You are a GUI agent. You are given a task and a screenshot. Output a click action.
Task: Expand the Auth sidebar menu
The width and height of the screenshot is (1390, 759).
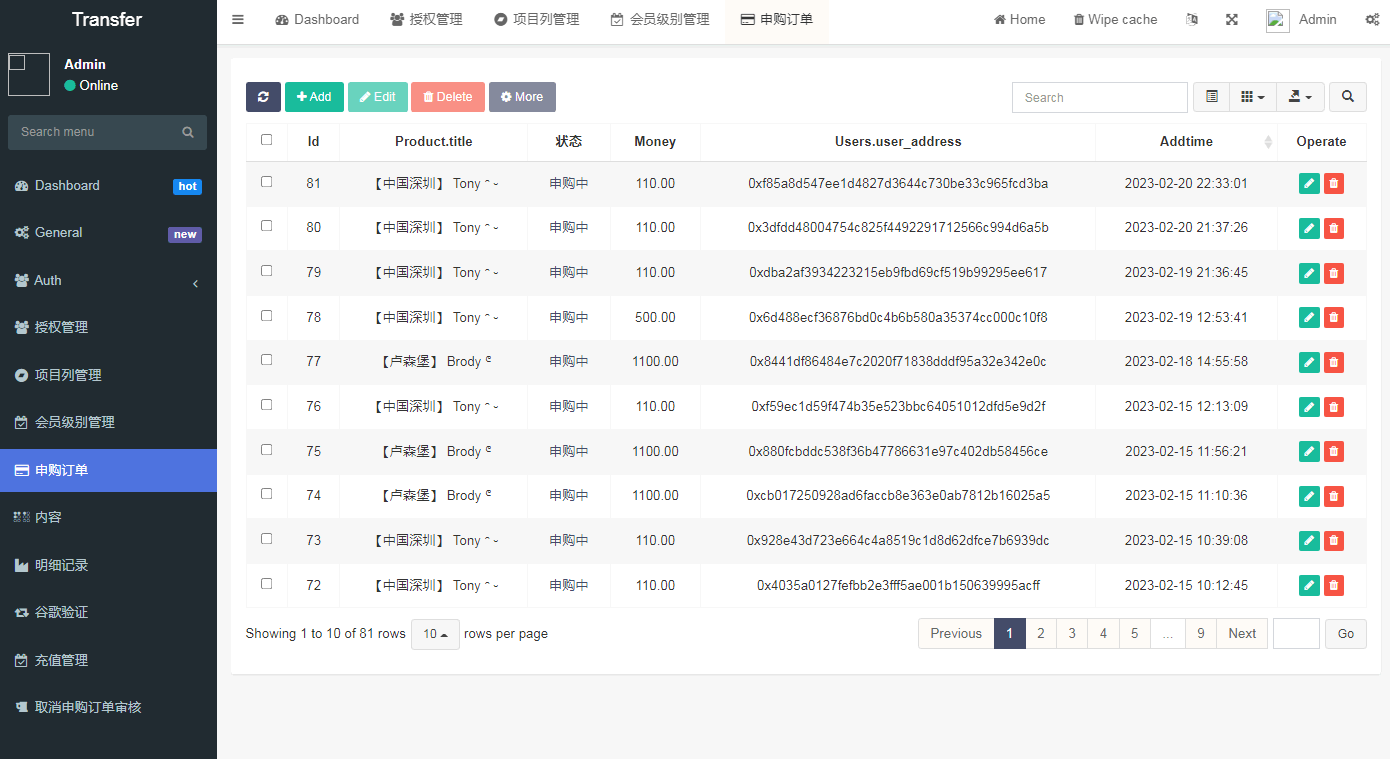click(x=108, y=280)
